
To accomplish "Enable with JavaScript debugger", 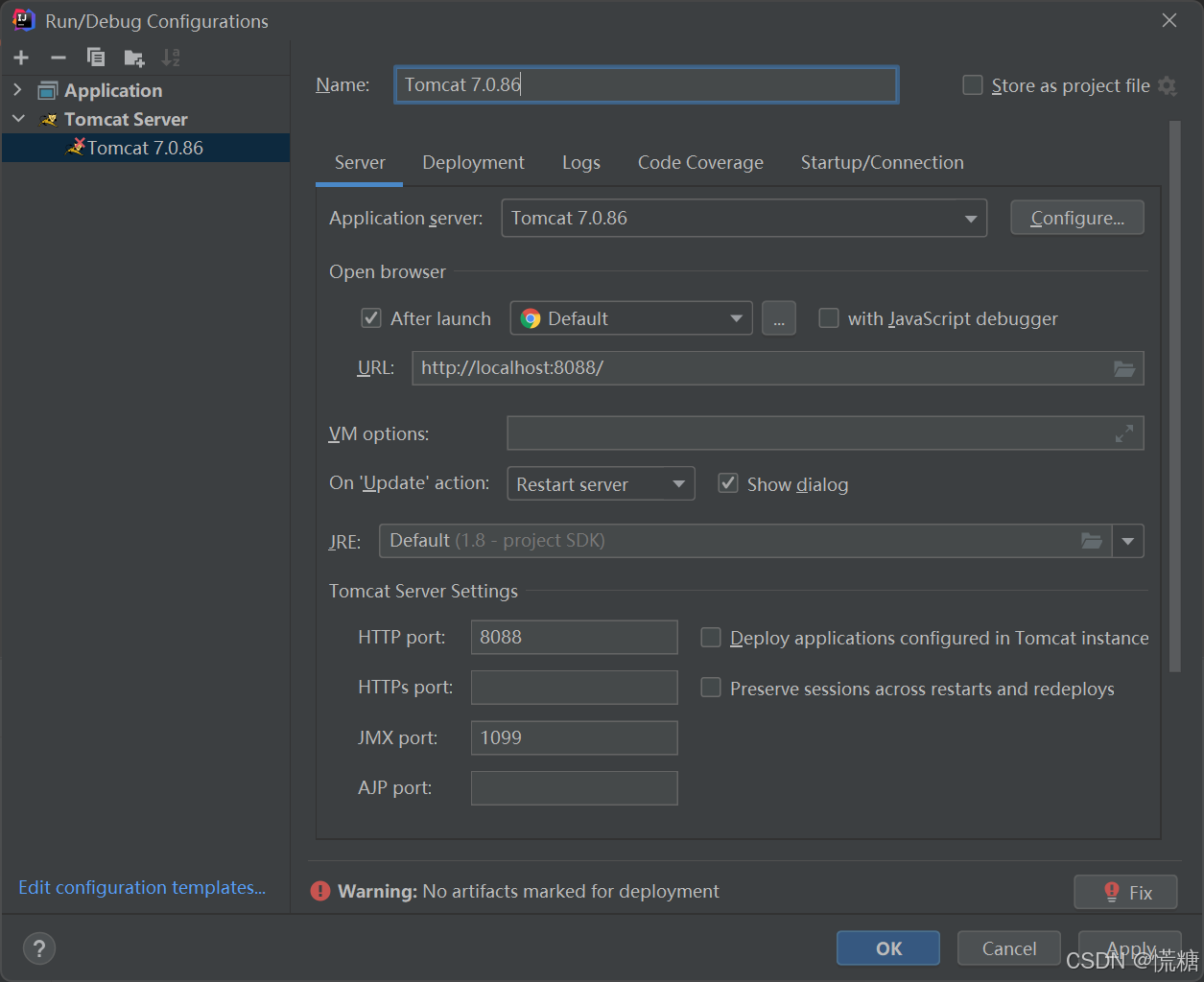I will pyautogui.click(x=829, y=317).
